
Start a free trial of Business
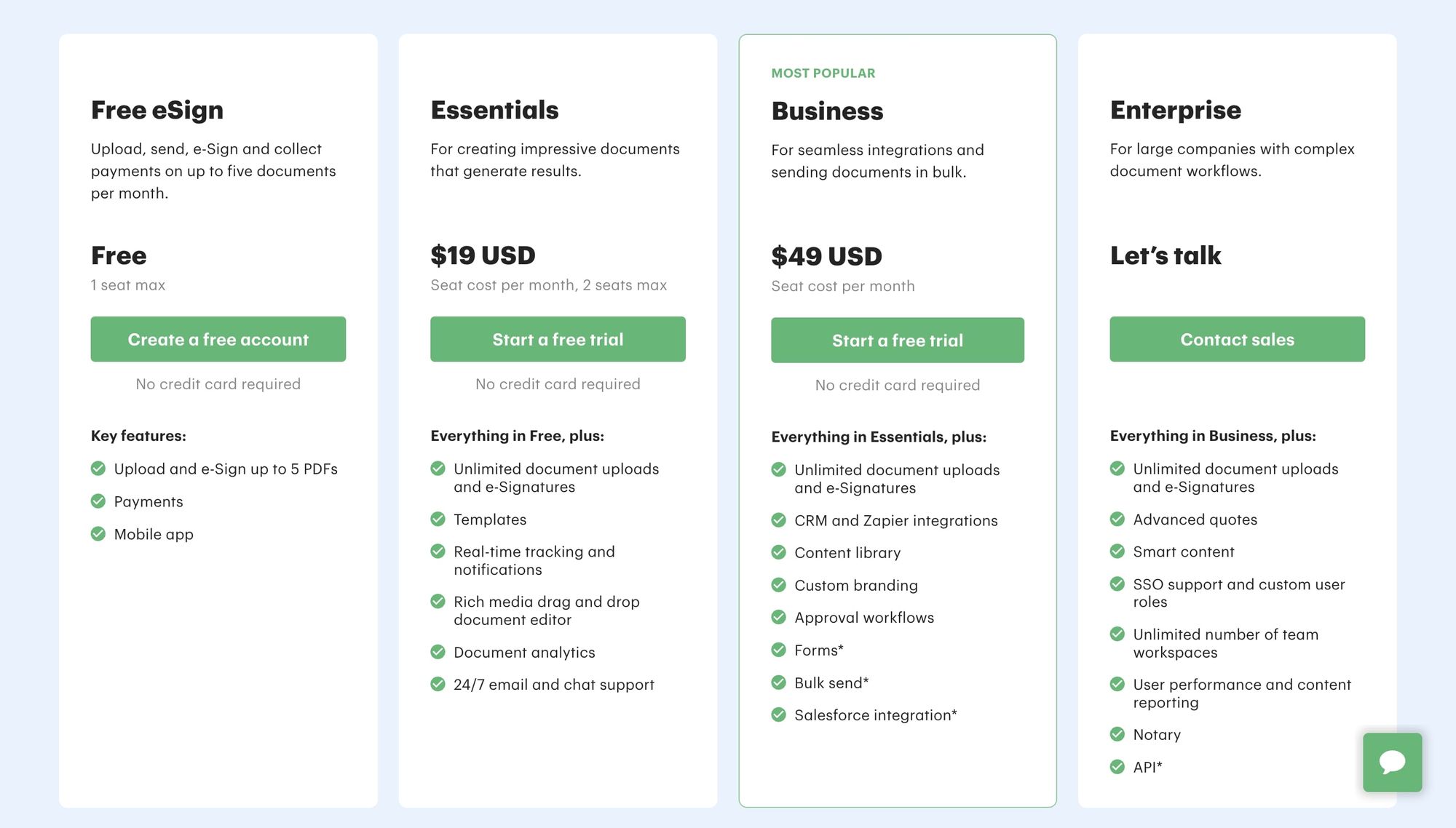(897, 340)
